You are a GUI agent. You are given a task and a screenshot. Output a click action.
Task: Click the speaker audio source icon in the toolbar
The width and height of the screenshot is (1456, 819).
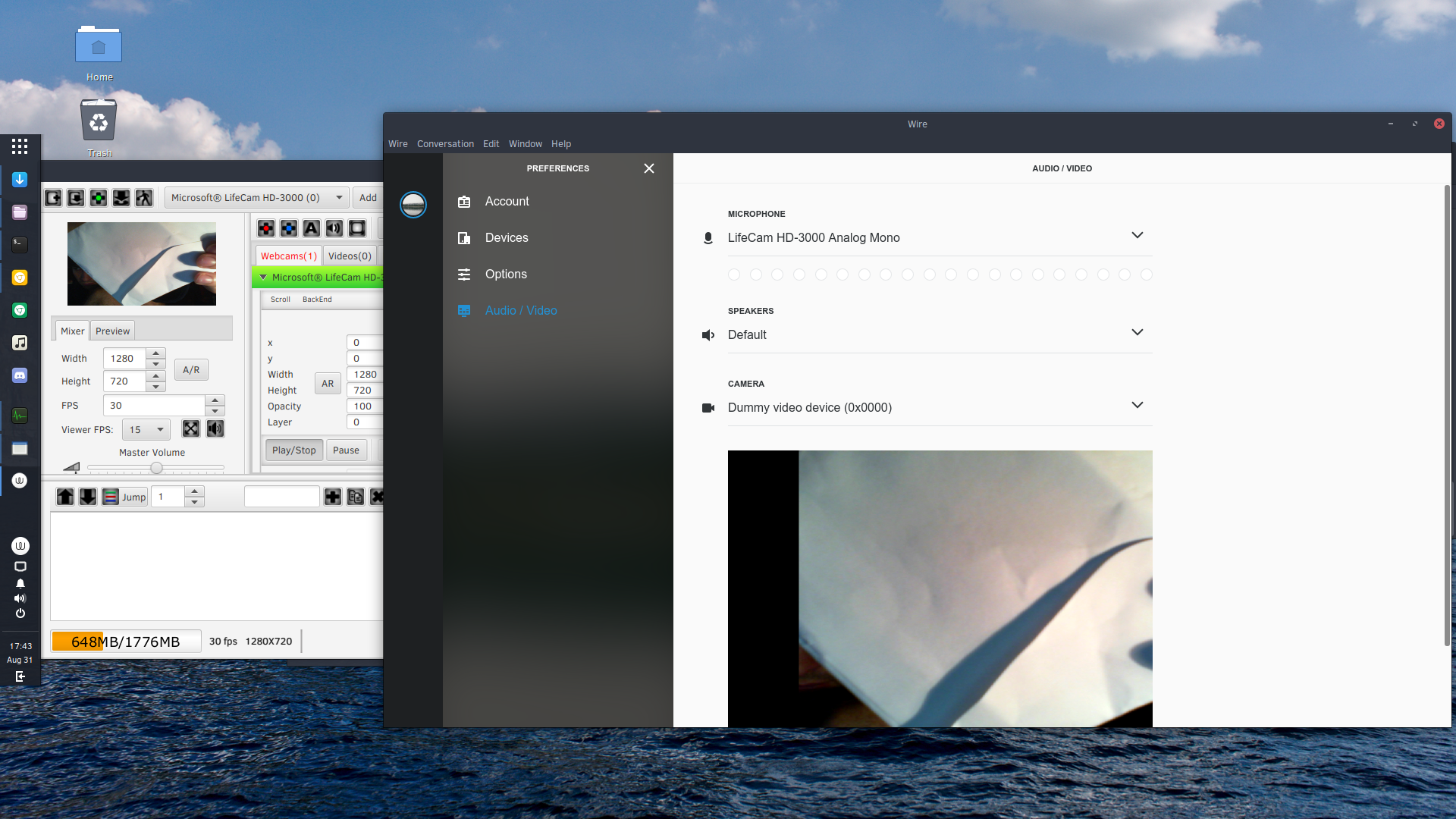334,227
